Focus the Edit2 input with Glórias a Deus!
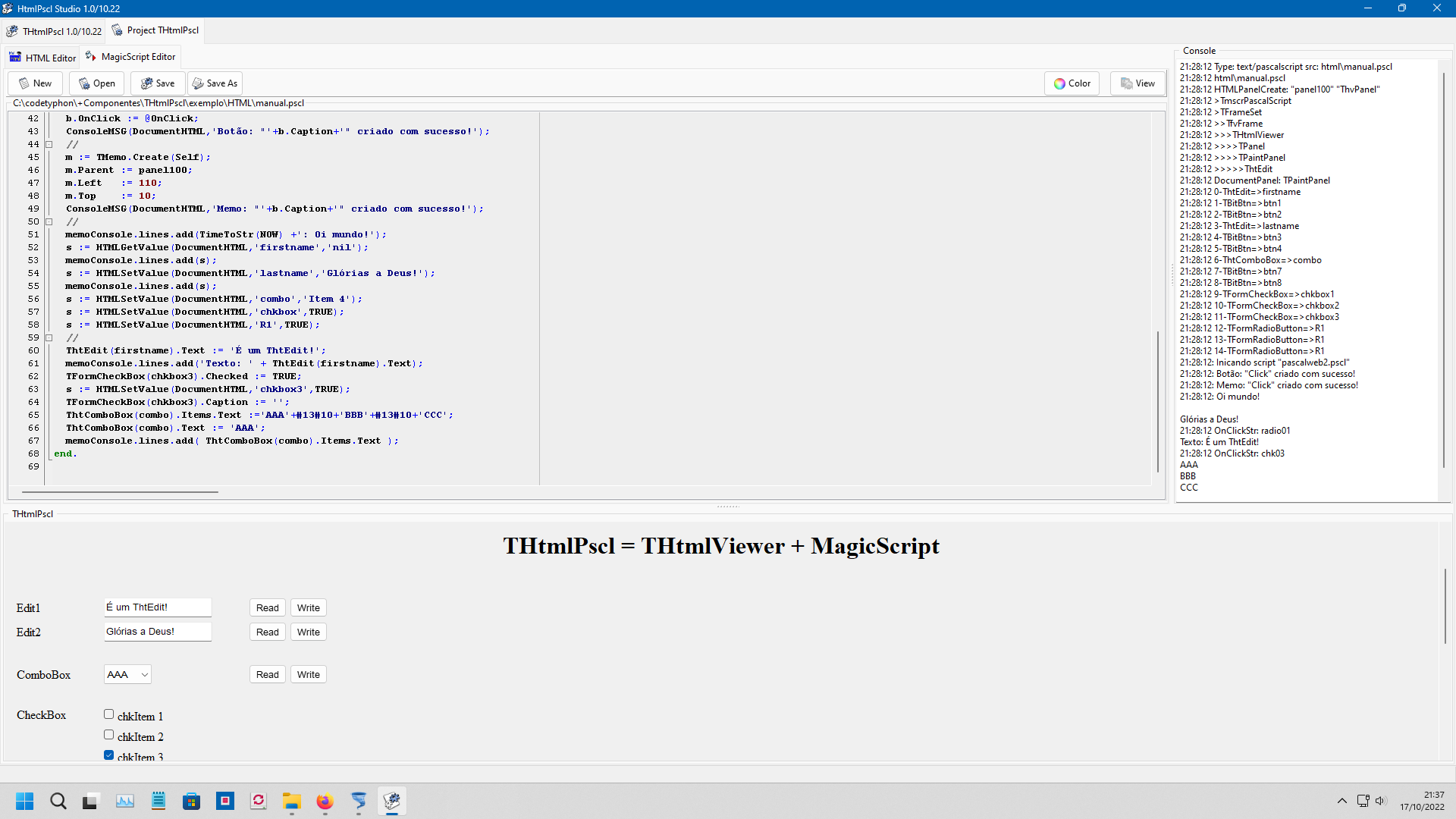Image resolution: width=1456 pixels, height=819 pixels. point(158,632)
